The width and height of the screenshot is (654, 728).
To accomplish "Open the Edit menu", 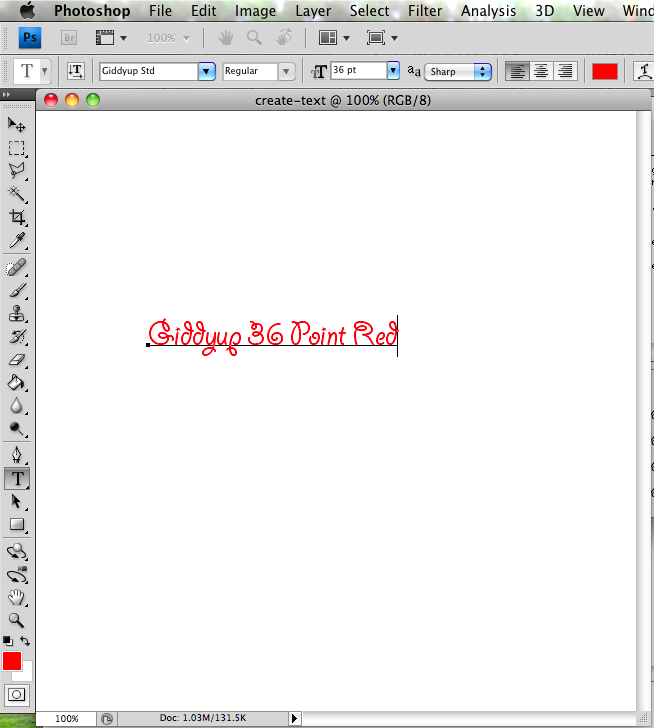I will pos(204,11).
